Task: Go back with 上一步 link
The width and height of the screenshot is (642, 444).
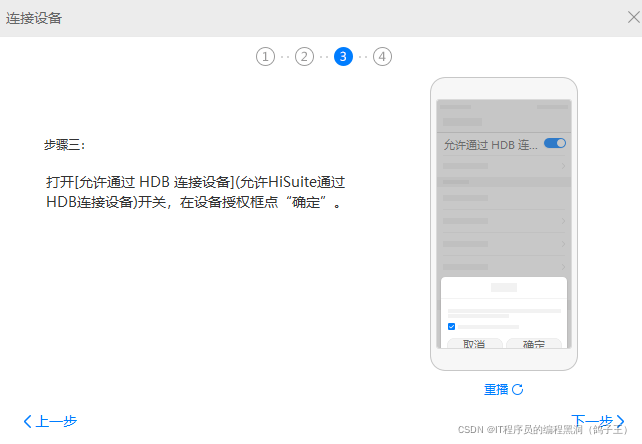Action: point(50,421)
